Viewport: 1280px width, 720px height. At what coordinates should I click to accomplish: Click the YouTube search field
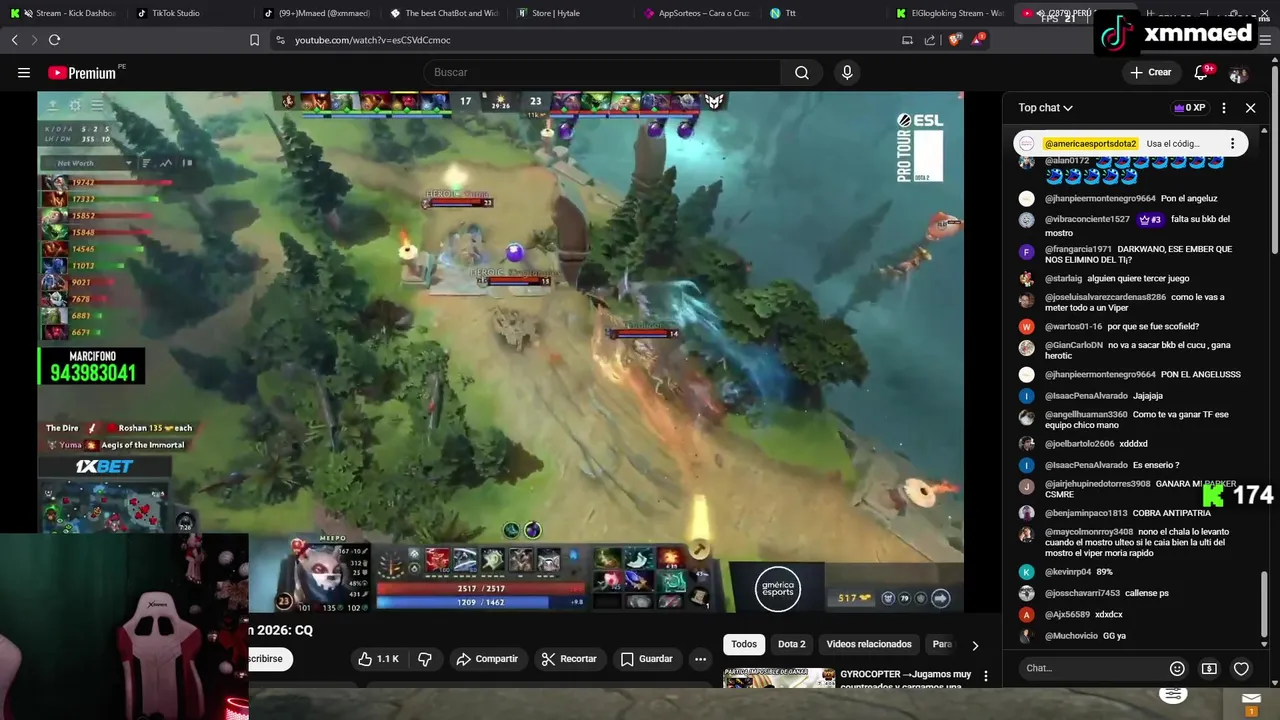pyautogui.click(x=603, y=72)
